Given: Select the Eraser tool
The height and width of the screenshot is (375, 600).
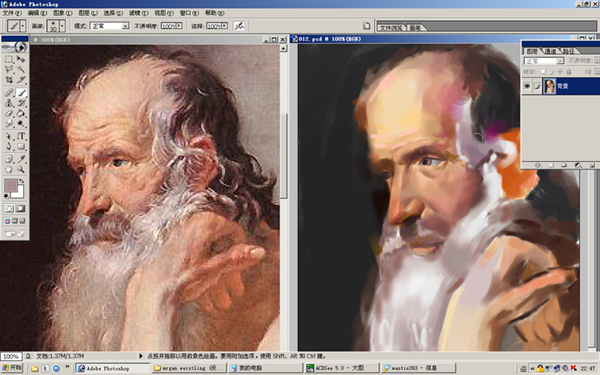Looking at the screenshot, I should [x=9, y=113].
